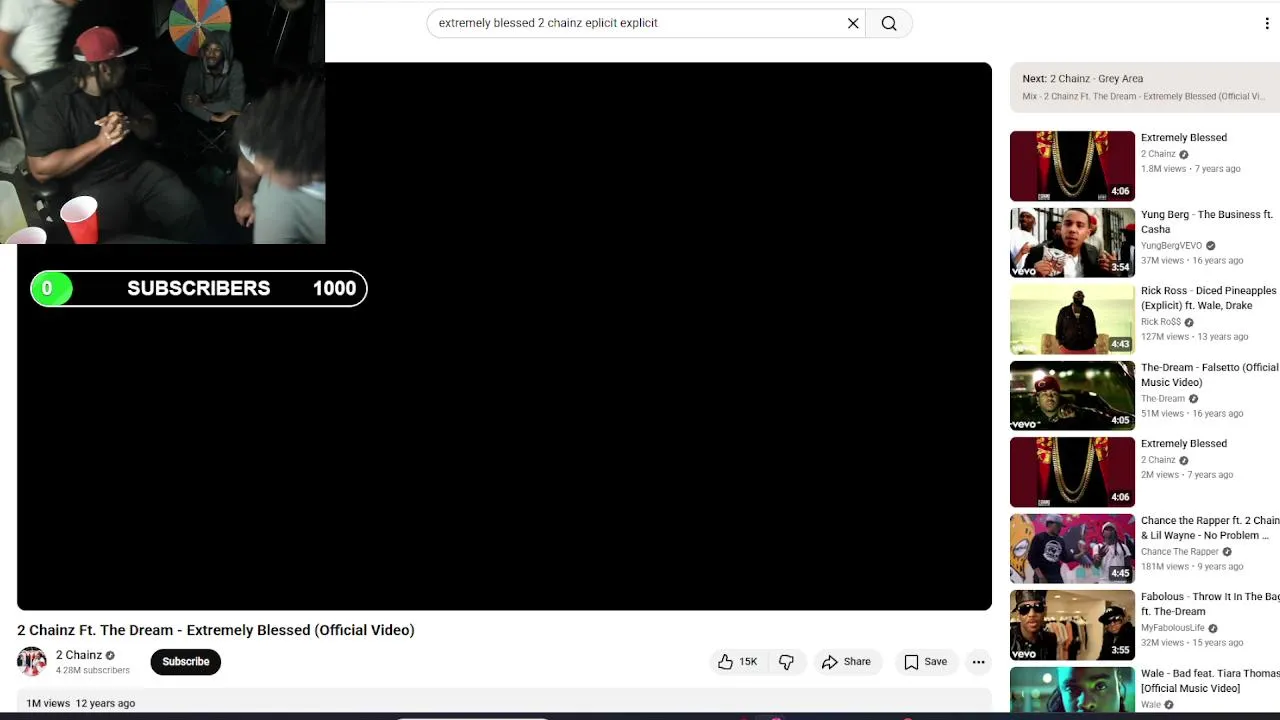Click 181M views 9 years ago text

[1193, 567]
